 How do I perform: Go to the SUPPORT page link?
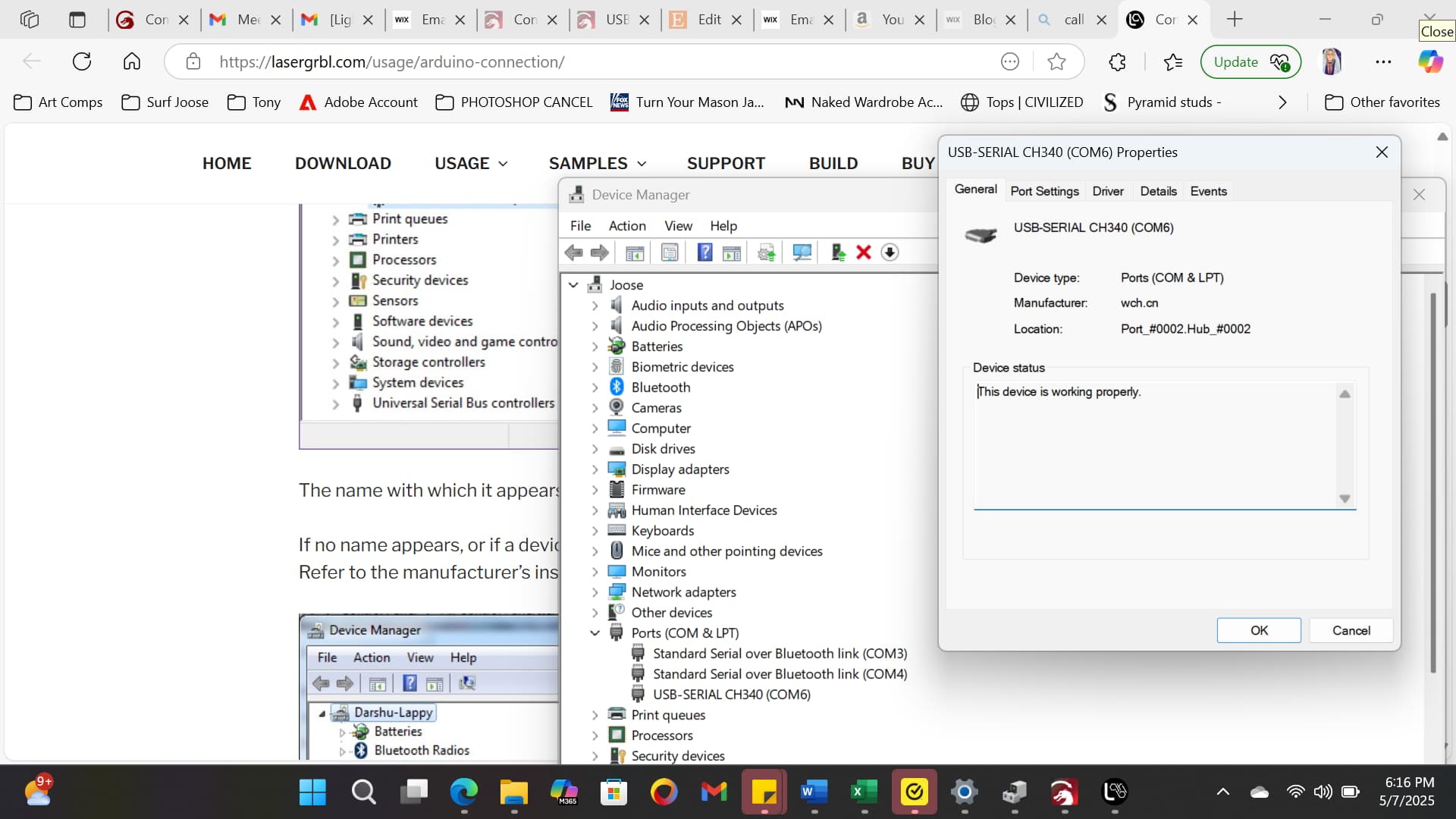(x=726, y=163)
